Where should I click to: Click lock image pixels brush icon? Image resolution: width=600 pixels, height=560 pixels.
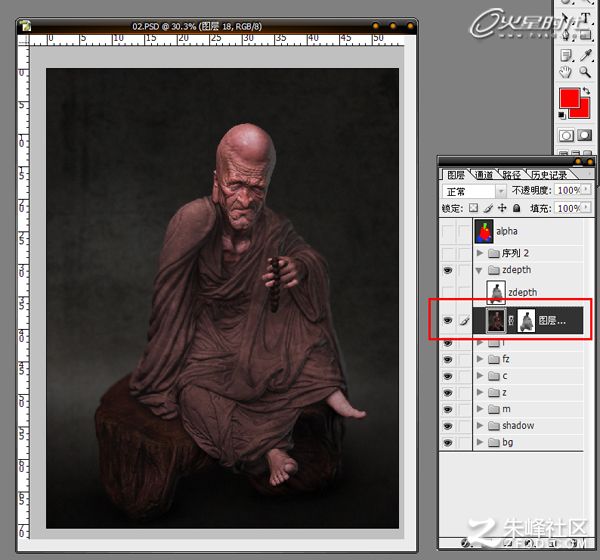point(488,208)
